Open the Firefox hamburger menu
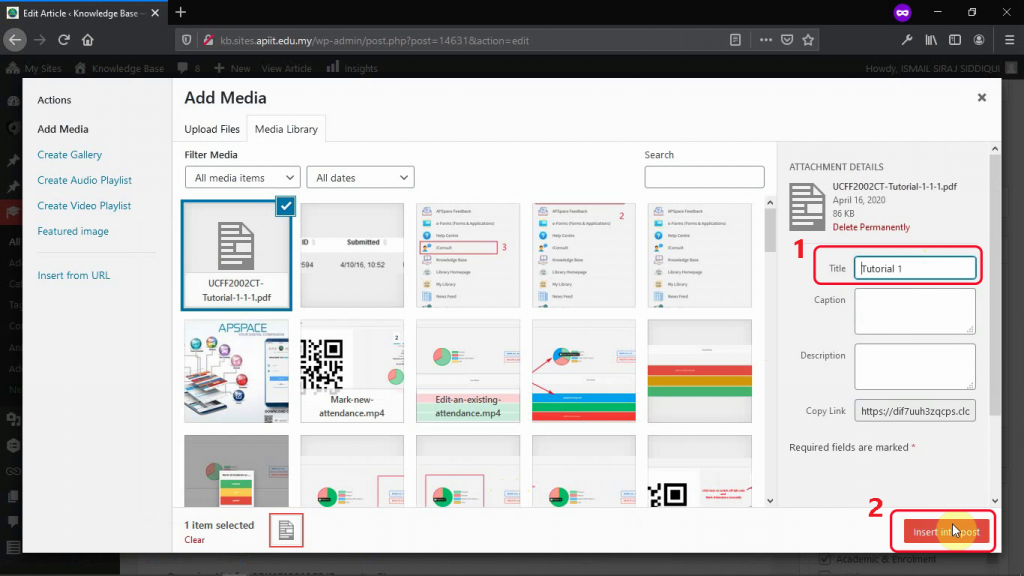 (1009, 40)
